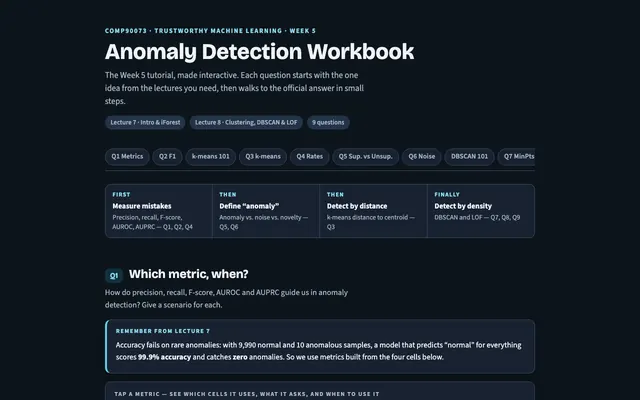Viewport: 640px width, 400px height.
Task: Click the Anomaly Detection Workbook title
Action: (x=259, y=52)
